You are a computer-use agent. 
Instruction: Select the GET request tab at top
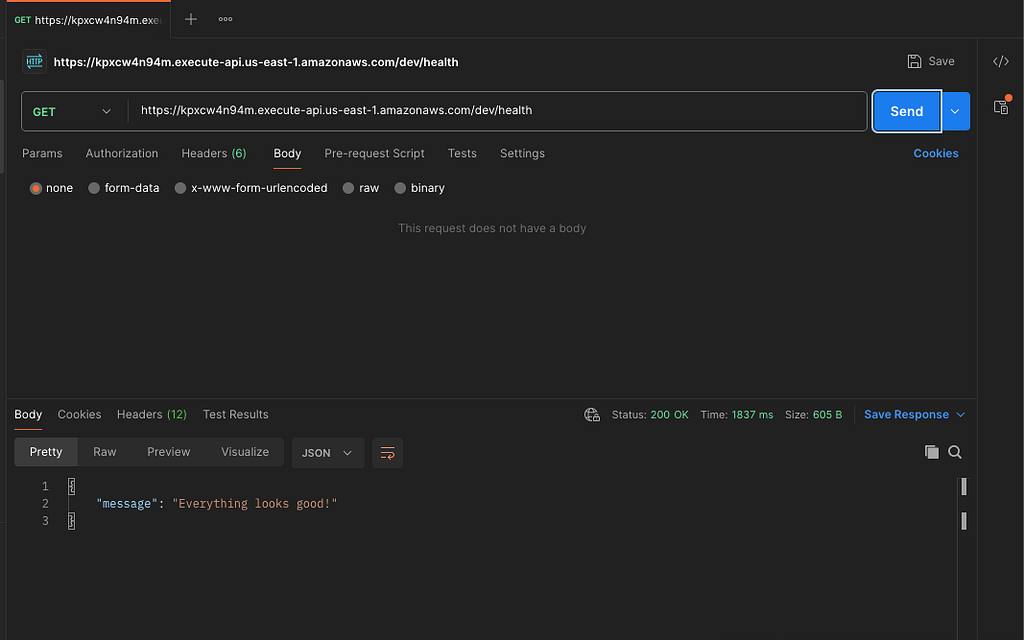pos(88,20)
